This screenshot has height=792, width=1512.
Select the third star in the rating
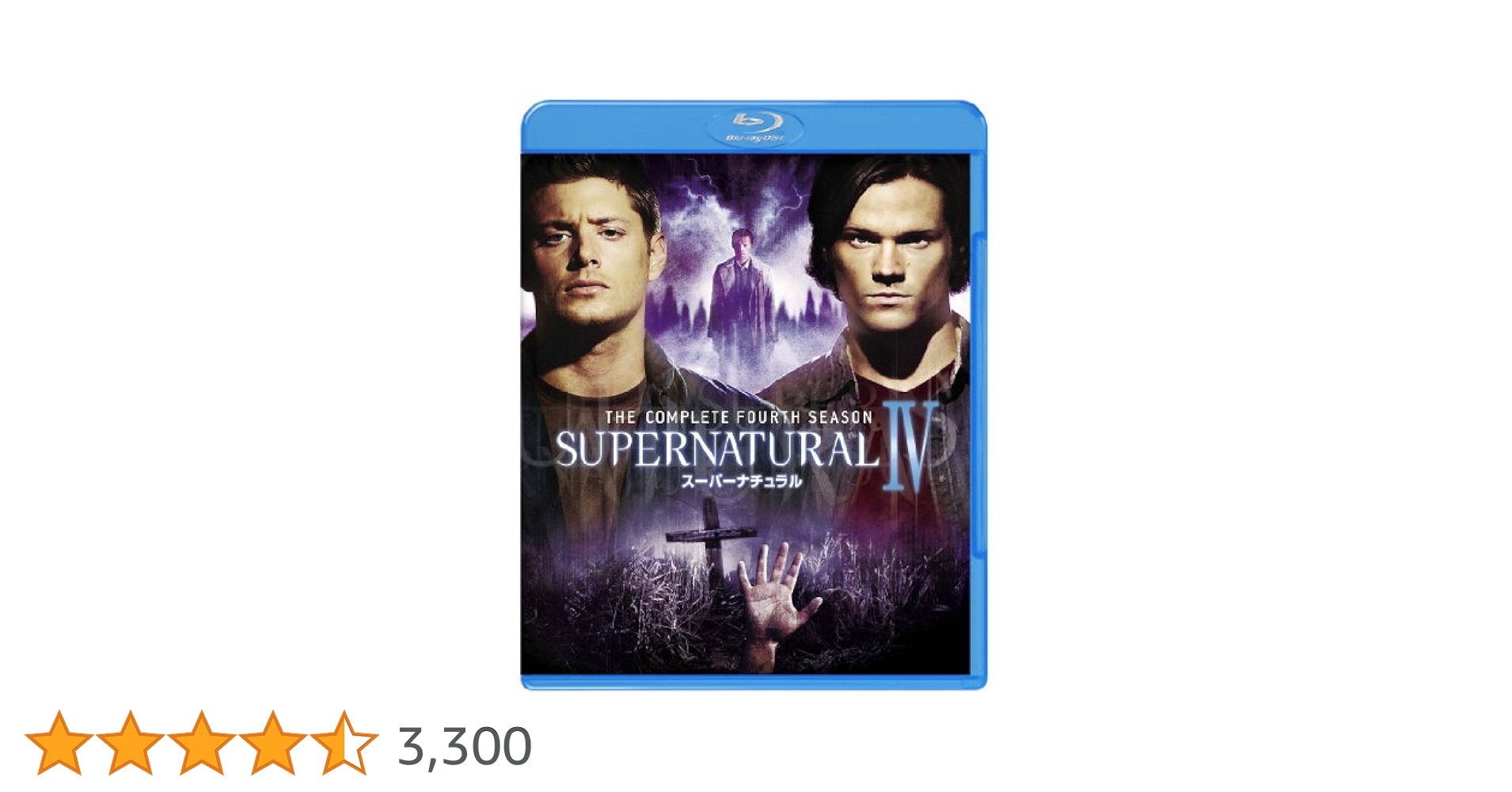201,744
